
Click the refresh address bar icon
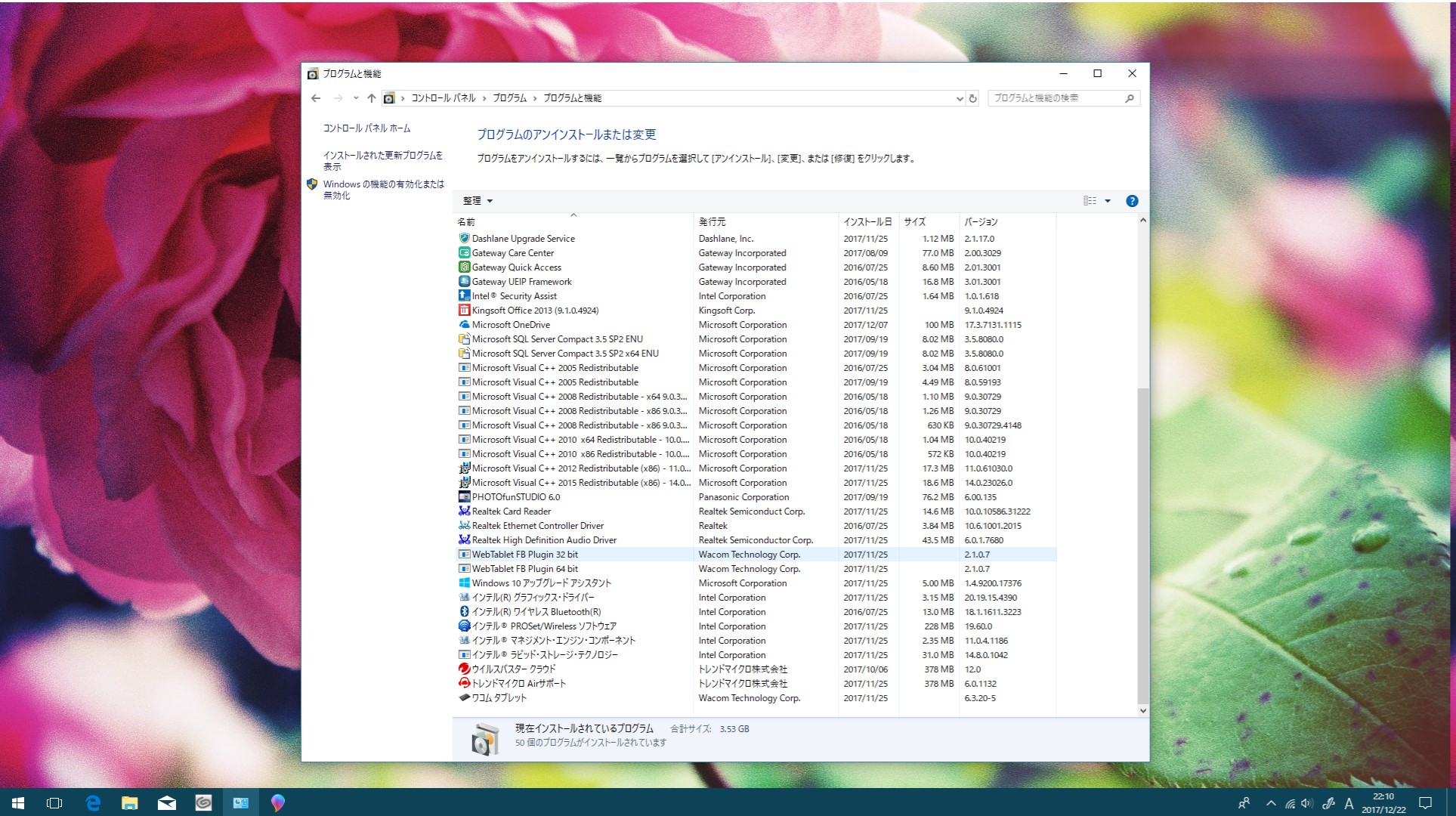[x=973, y=98]
